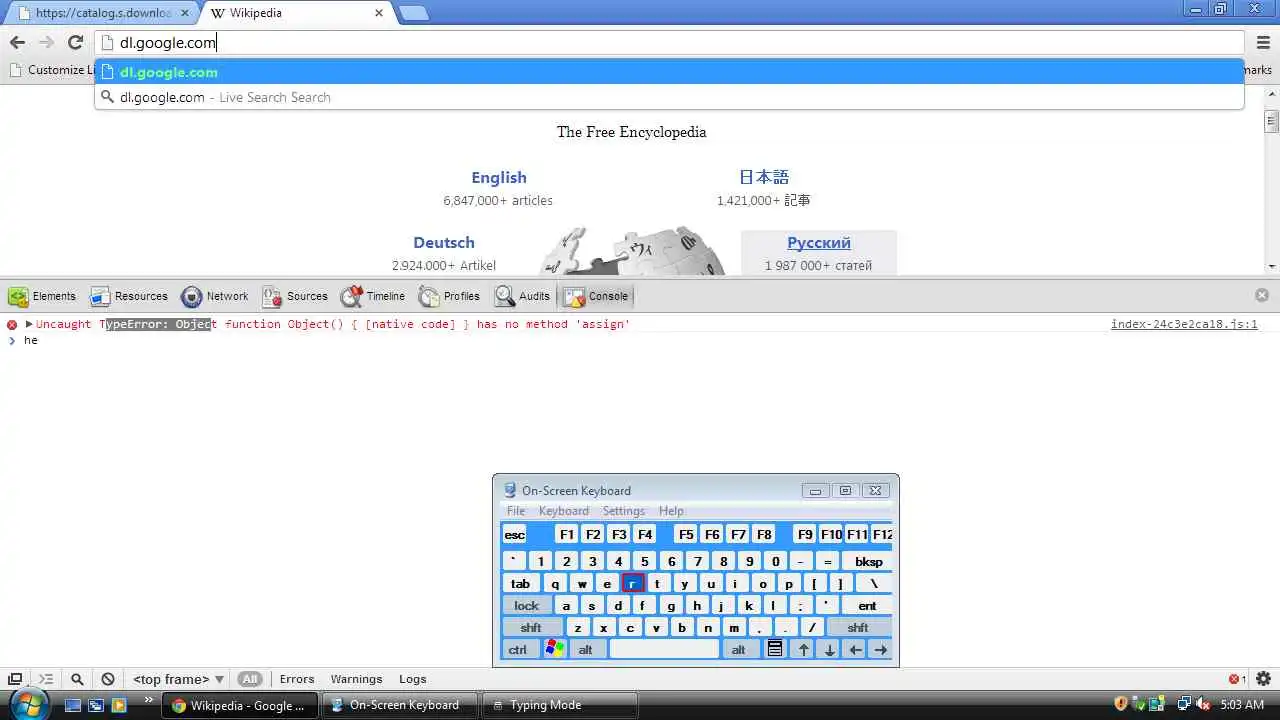Open DevTools settings gear
This screenshot has width=1280, height=720.
pos(1263,679)
